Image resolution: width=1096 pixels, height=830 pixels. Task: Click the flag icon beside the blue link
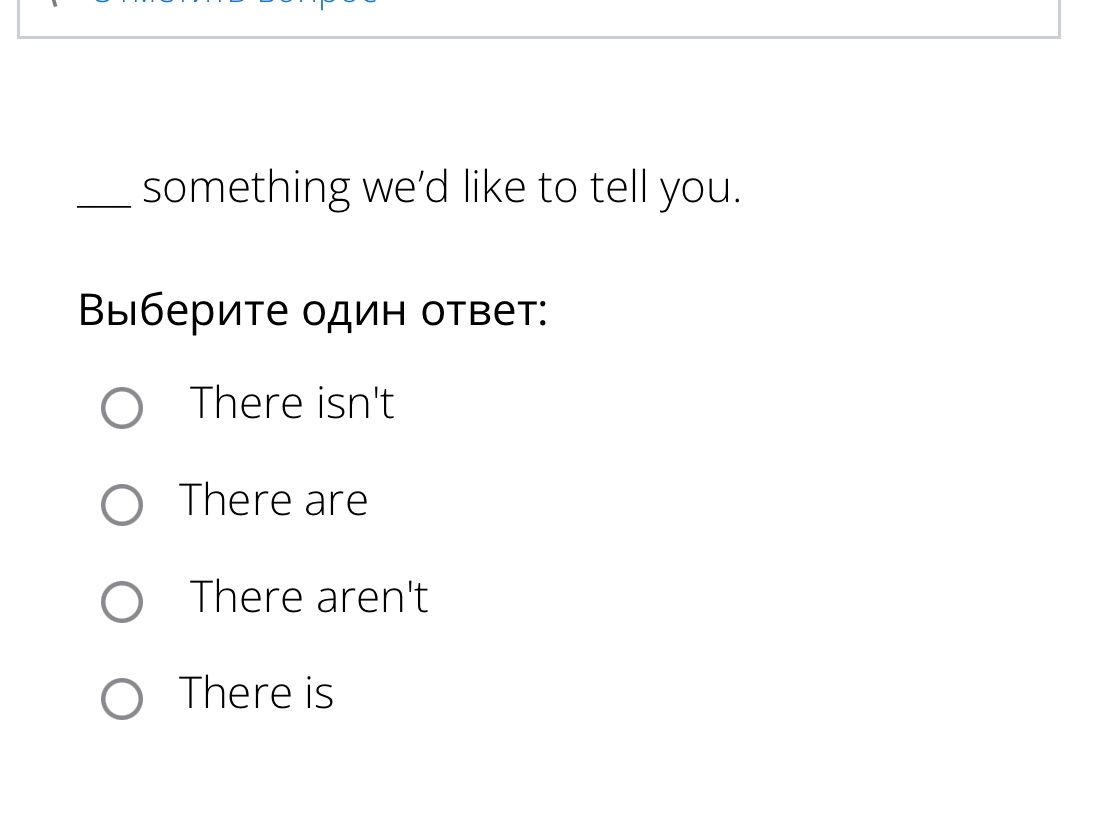(53, 2)
